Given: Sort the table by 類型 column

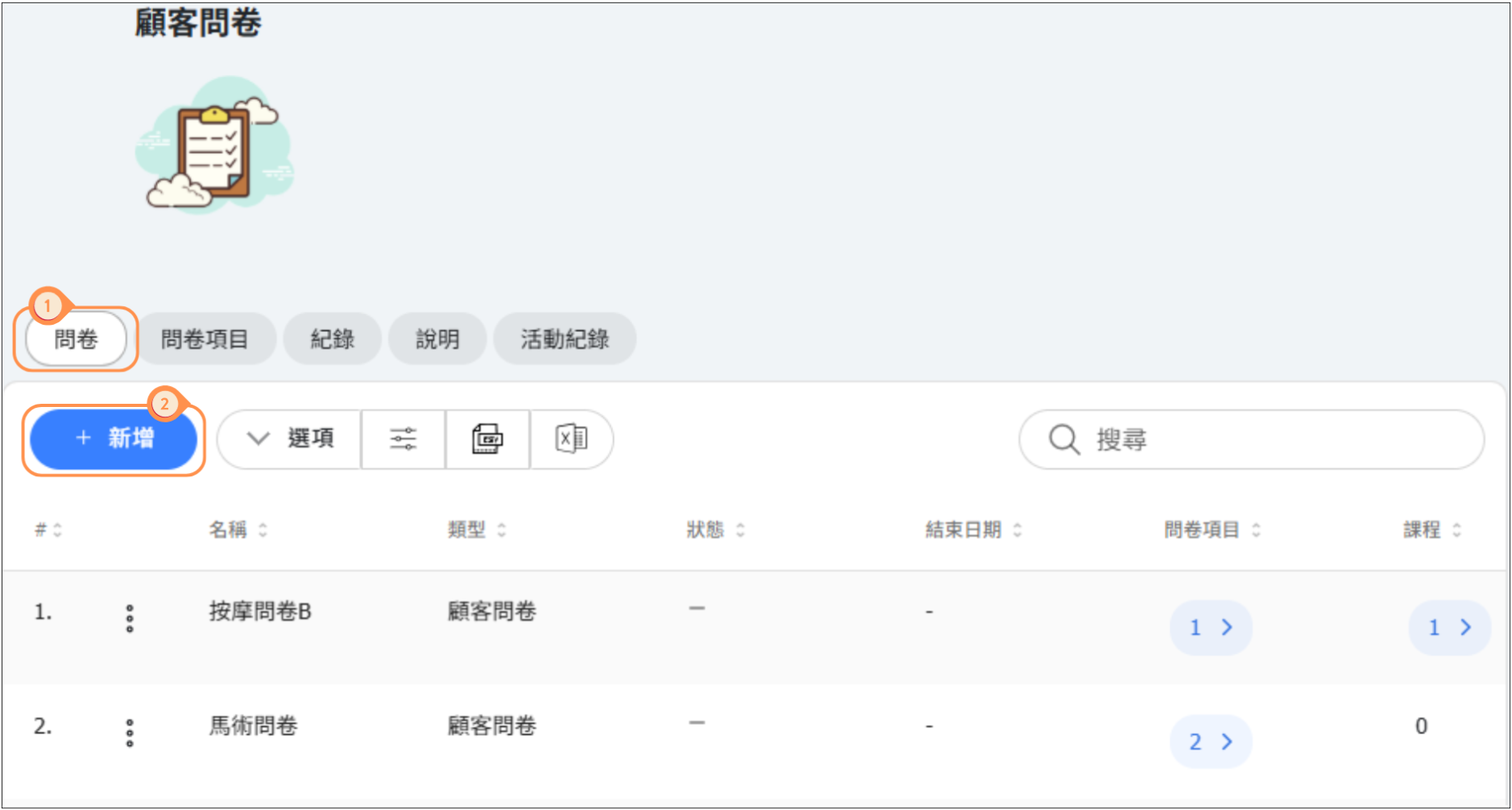Looking at the screenshot, I should 477,530.
